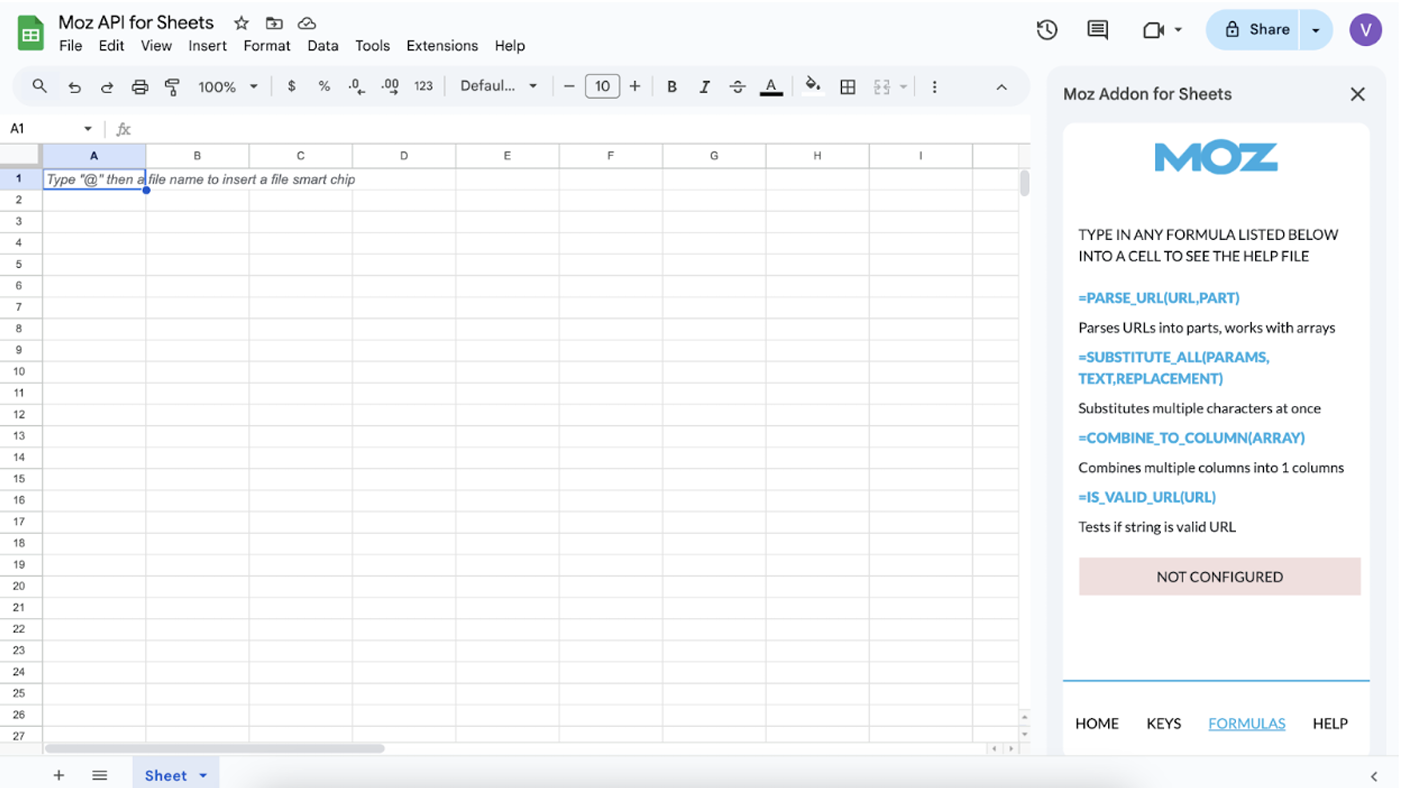Click the borders icon in toolbar
Image resolution: width=1402 pixels, height=788 pixels.
(x=847, y=87)
